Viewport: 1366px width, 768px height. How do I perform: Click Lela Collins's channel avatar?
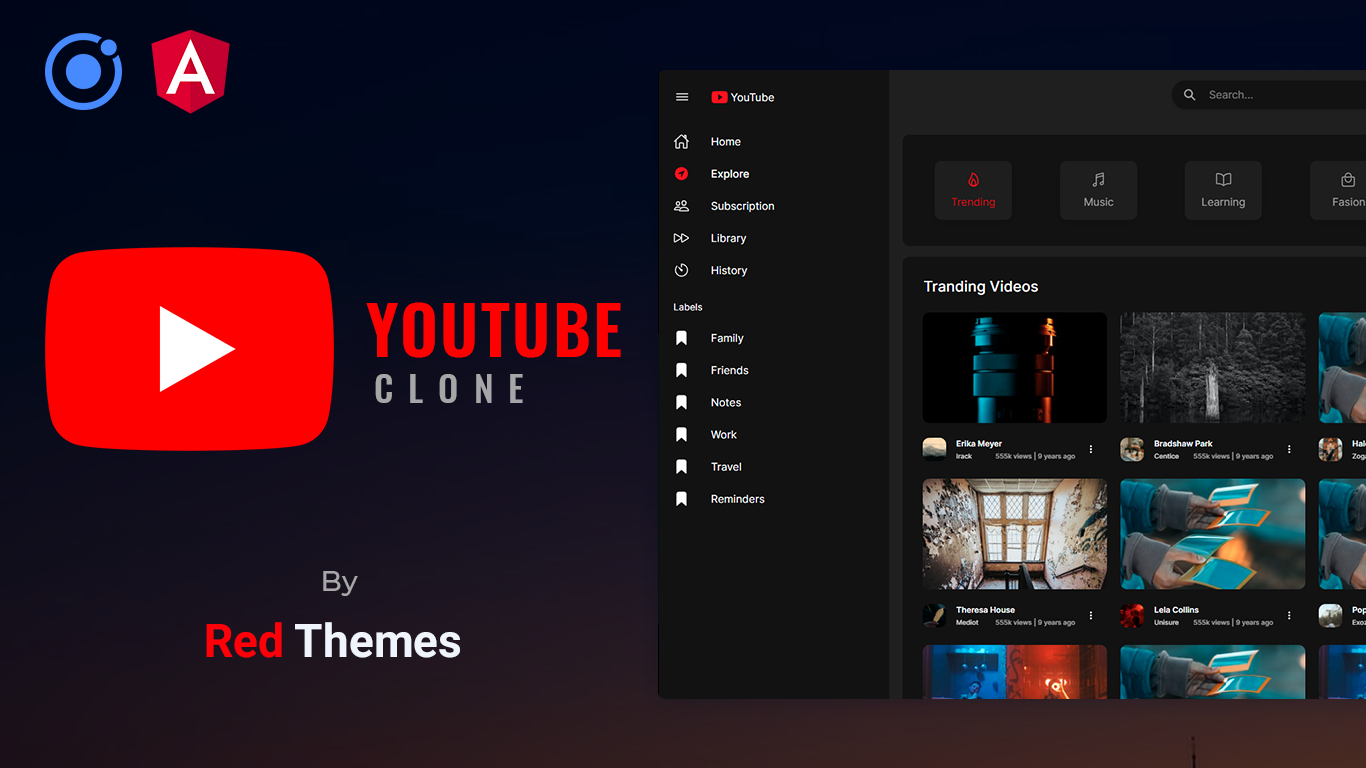point(1132,615)
